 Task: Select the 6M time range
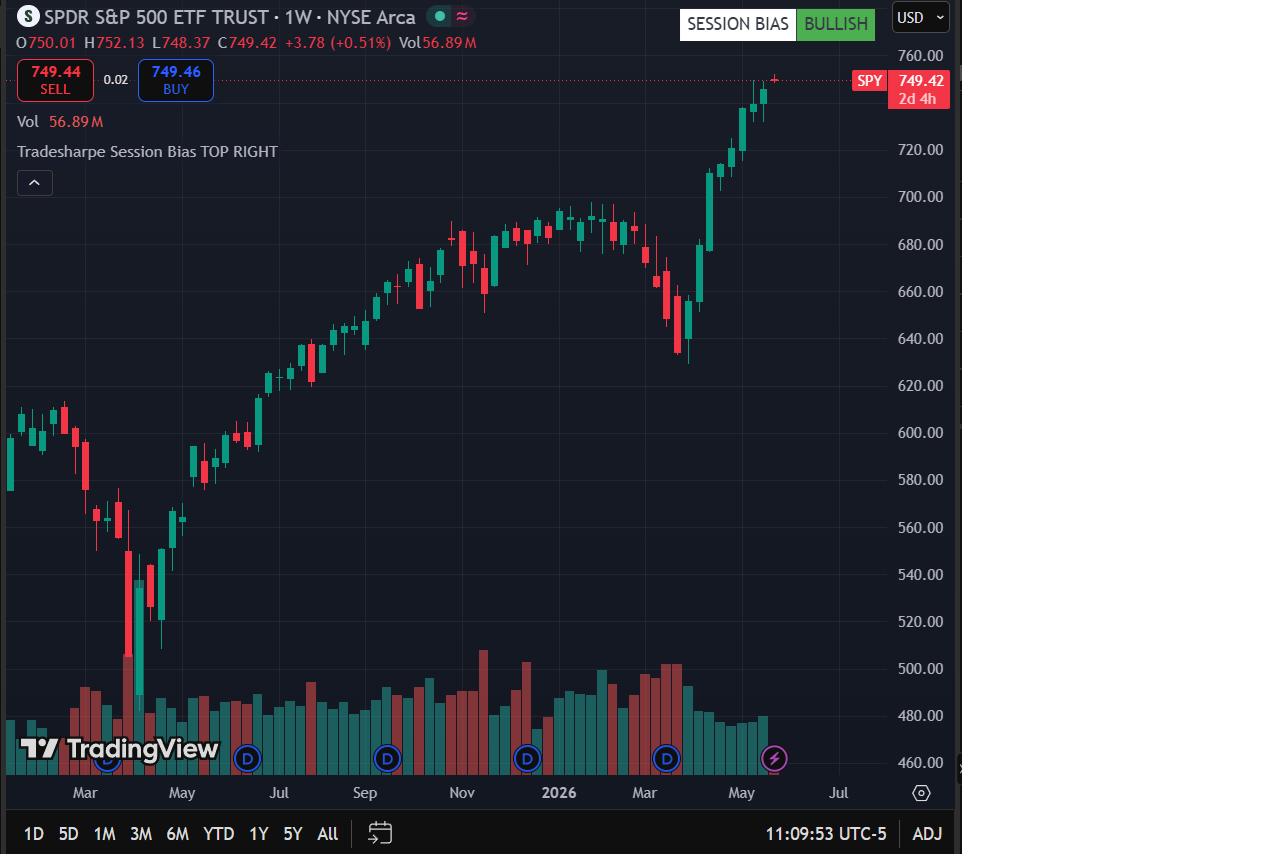pyautogui.click(x=177, y=834)
